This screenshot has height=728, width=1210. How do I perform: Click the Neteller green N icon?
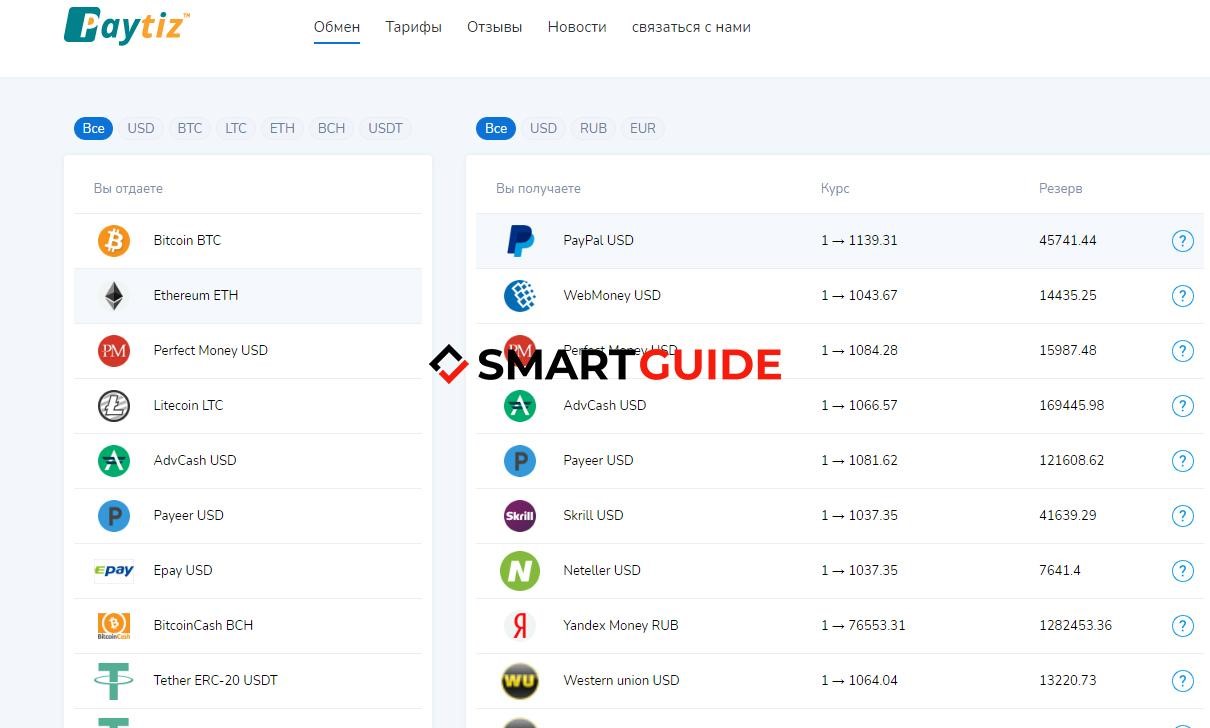click(x=520, y=571)
